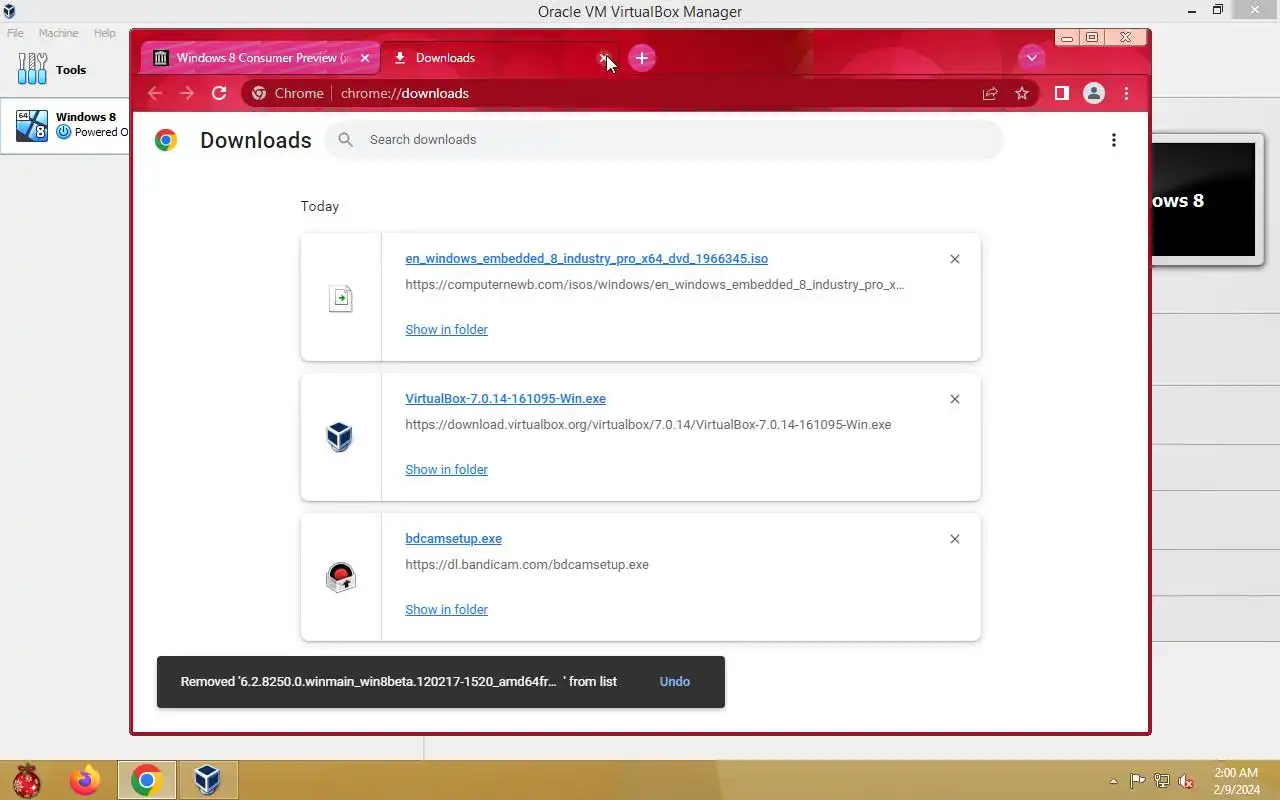
Task: Click the Chrome logo beside Downloads heading
Action: (x=166, y=140)
